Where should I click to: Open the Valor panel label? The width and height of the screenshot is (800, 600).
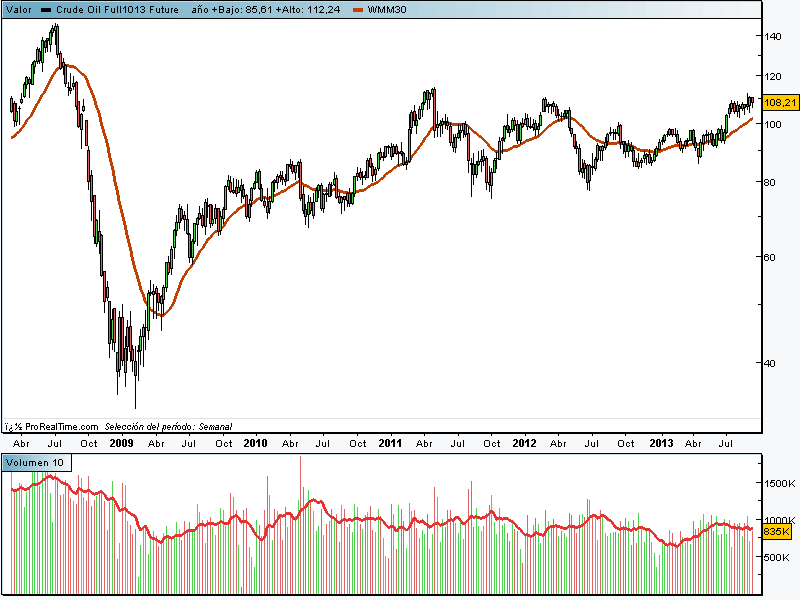[x=17, y=9]
